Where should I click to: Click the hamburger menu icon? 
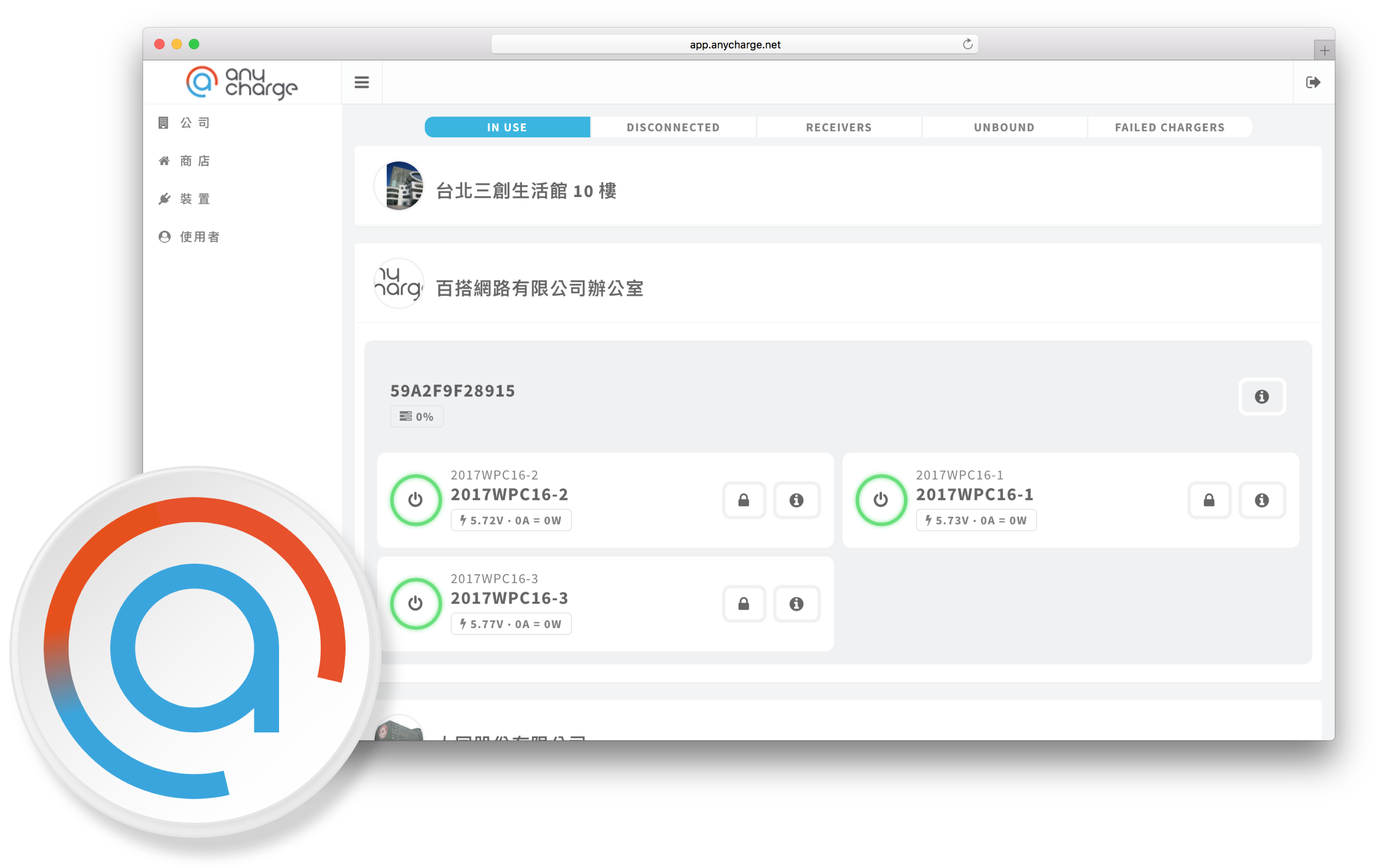click(x=362, y=82)
